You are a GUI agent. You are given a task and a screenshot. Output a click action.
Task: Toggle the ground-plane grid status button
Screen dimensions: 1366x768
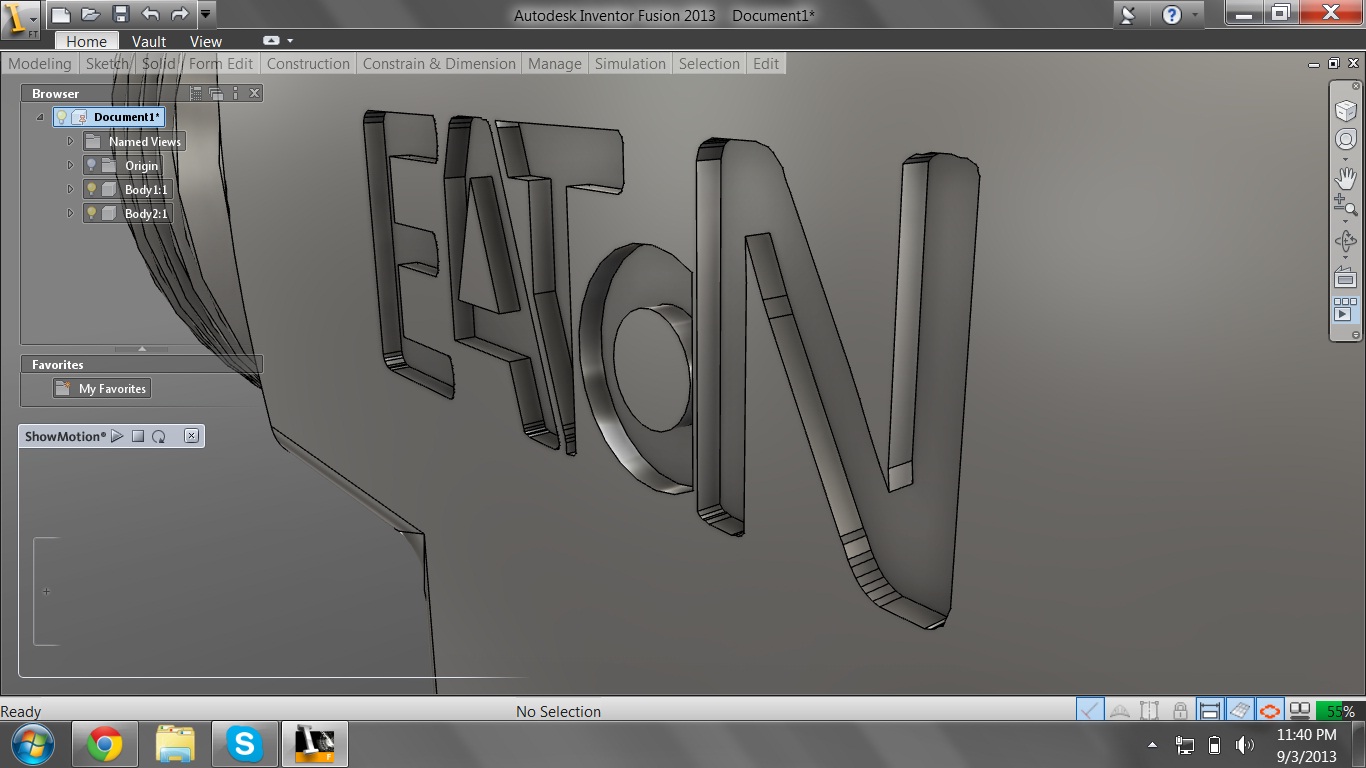tap(1240, 710)
